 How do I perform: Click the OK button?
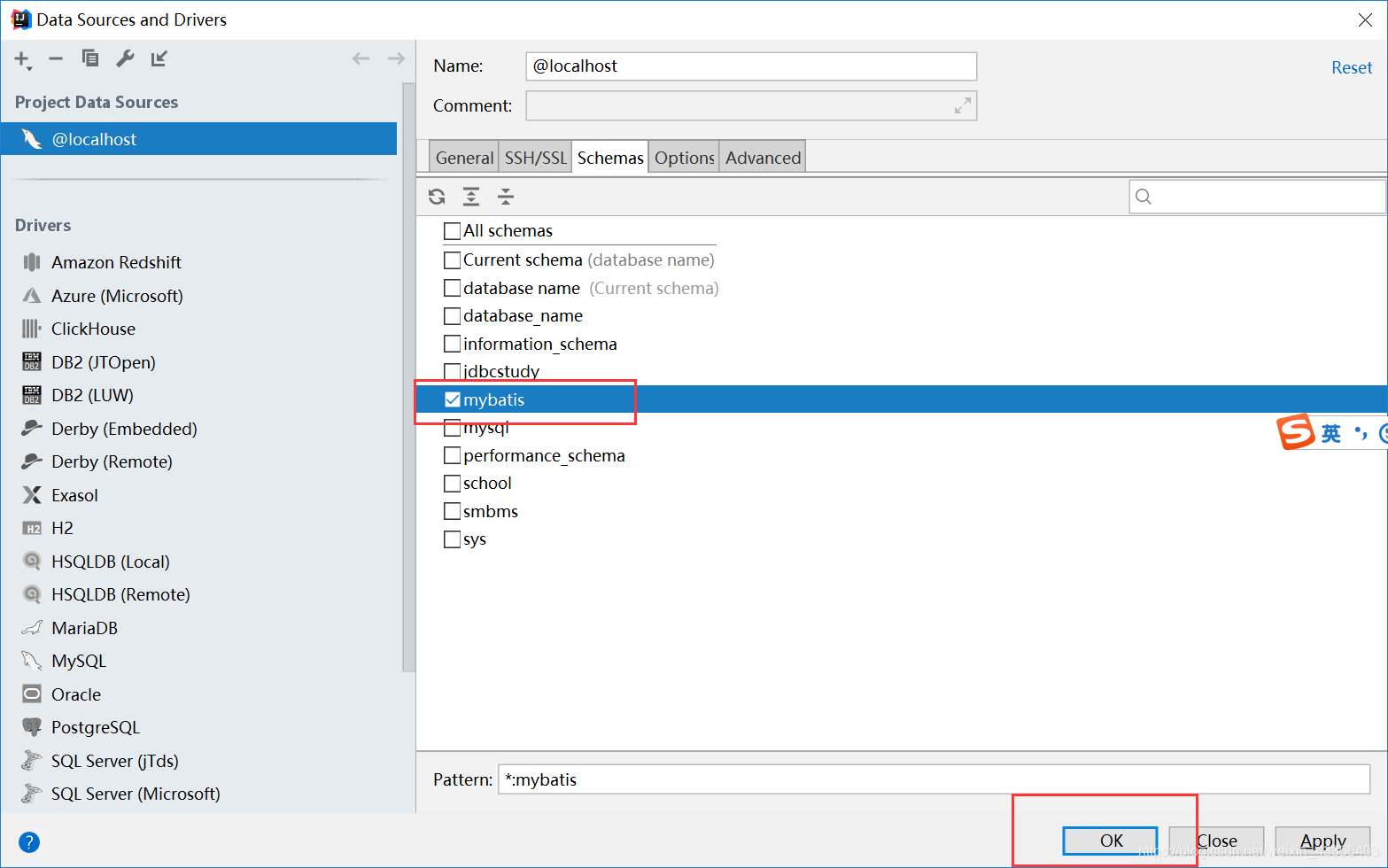click(x=1111, y=841)
